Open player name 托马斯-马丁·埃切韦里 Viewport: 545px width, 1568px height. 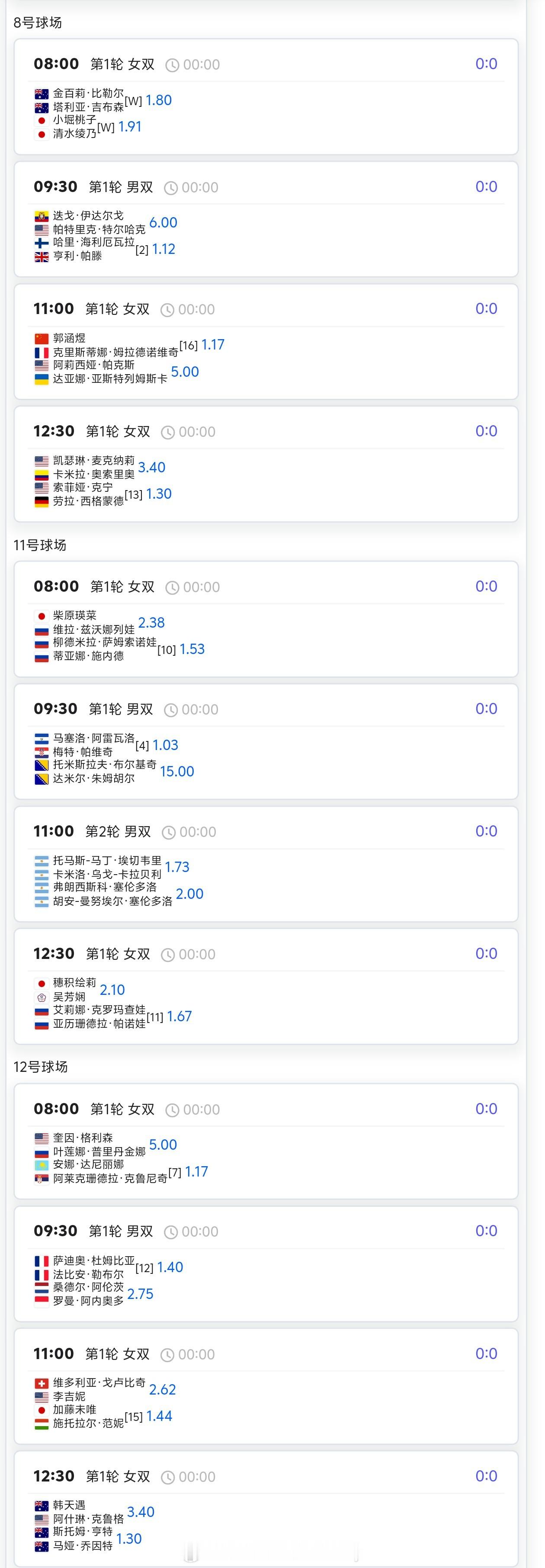tap(107, 860)
